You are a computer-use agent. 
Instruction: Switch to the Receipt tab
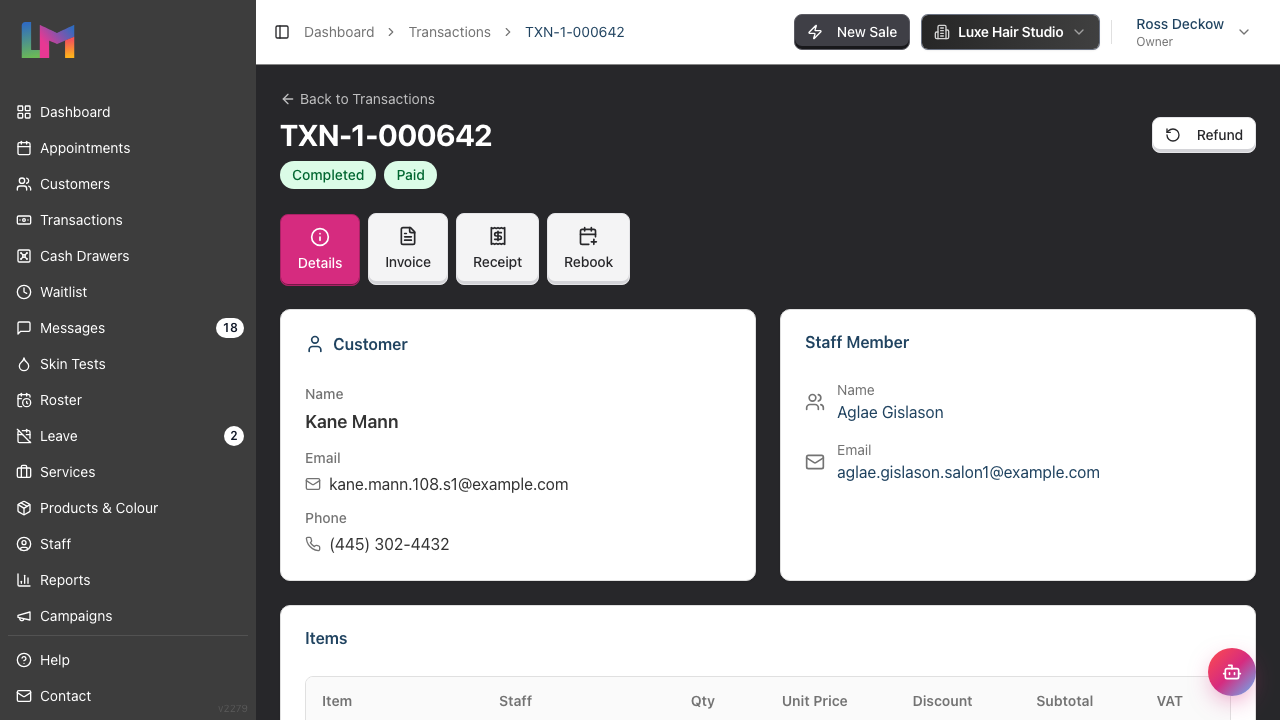tap(498, 249)
